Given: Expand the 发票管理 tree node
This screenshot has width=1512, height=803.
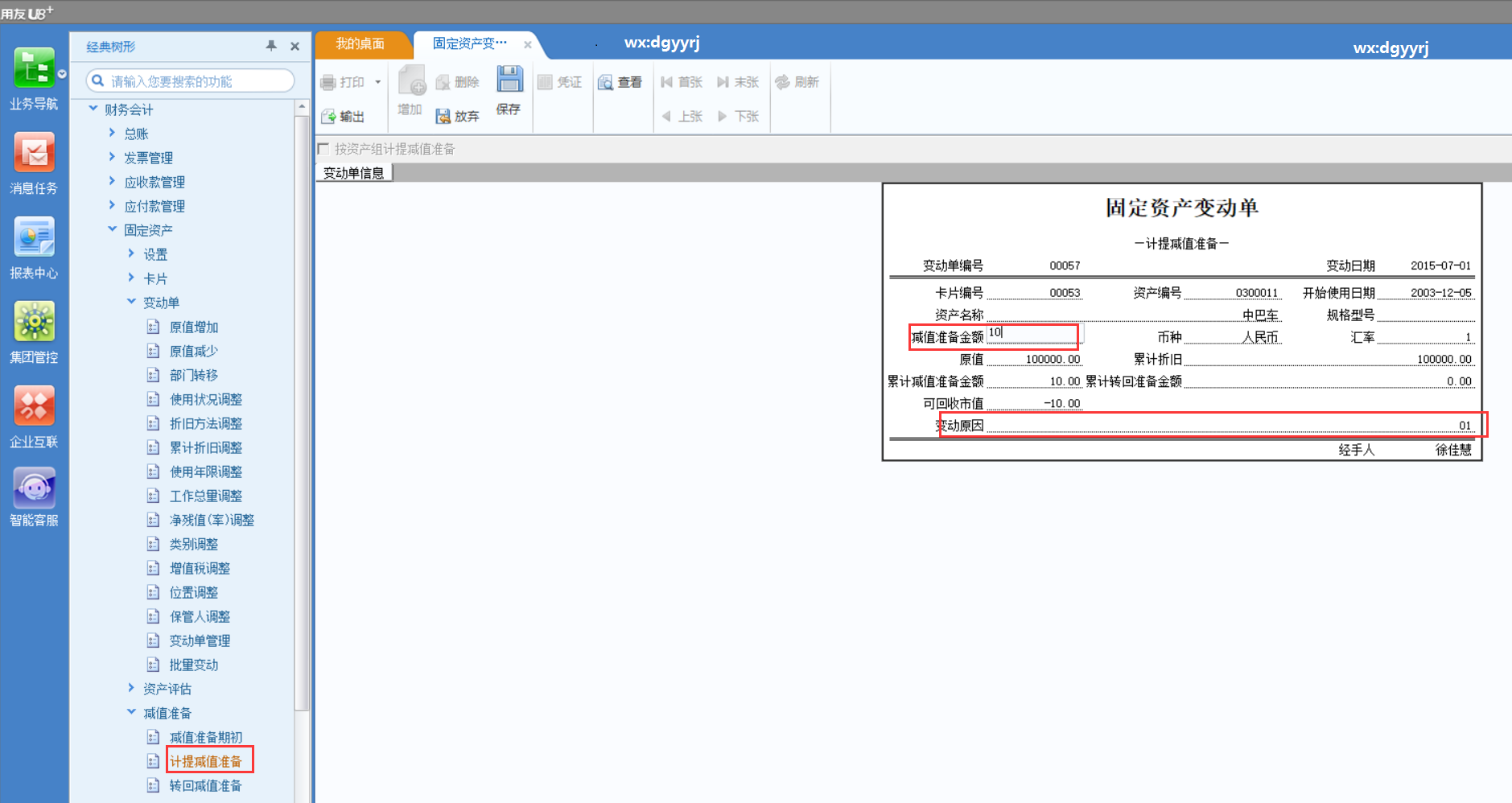Looking at the screenshot, I should pyautogui.click(x=112, y=157).
